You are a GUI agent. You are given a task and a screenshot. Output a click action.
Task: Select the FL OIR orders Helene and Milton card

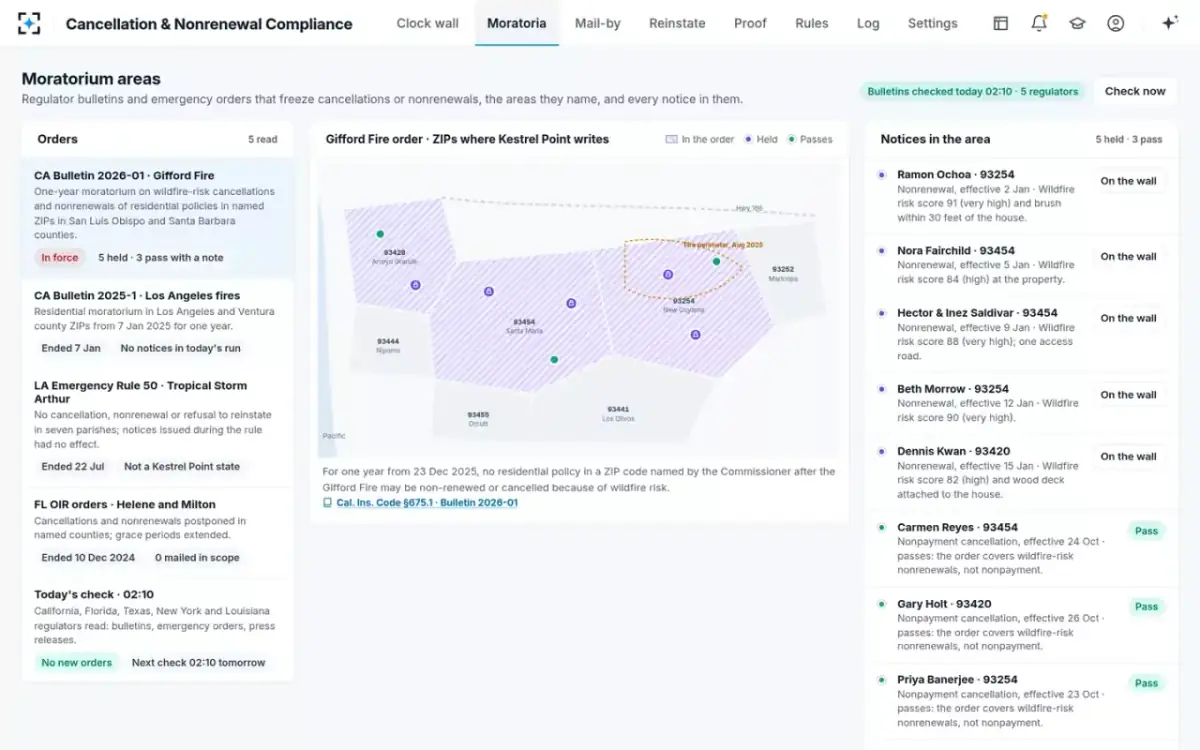coord(158,531)
